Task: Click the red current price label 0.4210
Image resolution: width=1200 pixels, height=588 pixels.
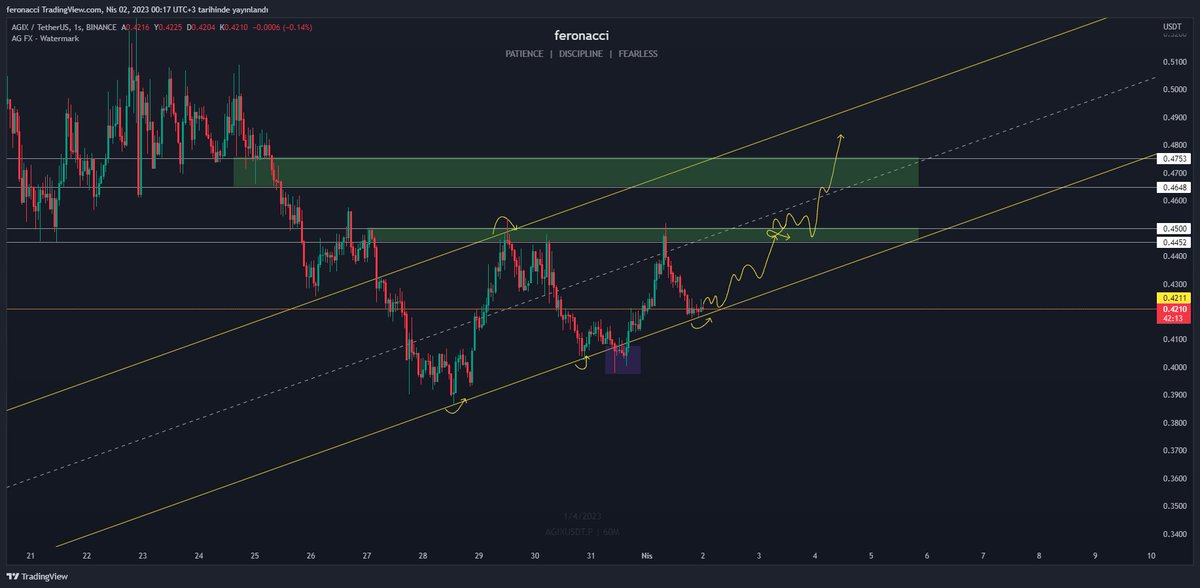Action: click(1172, 310)
